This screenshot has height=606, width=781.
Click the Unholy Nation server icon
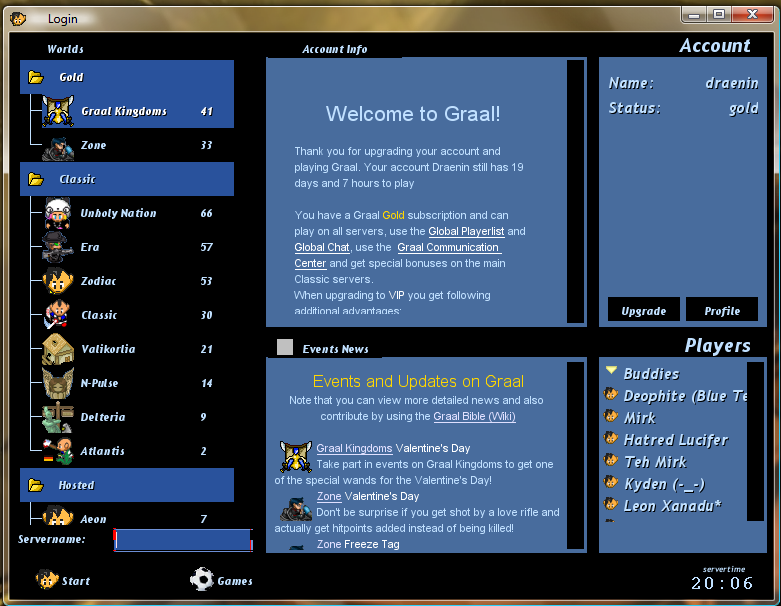coord(58,213)
